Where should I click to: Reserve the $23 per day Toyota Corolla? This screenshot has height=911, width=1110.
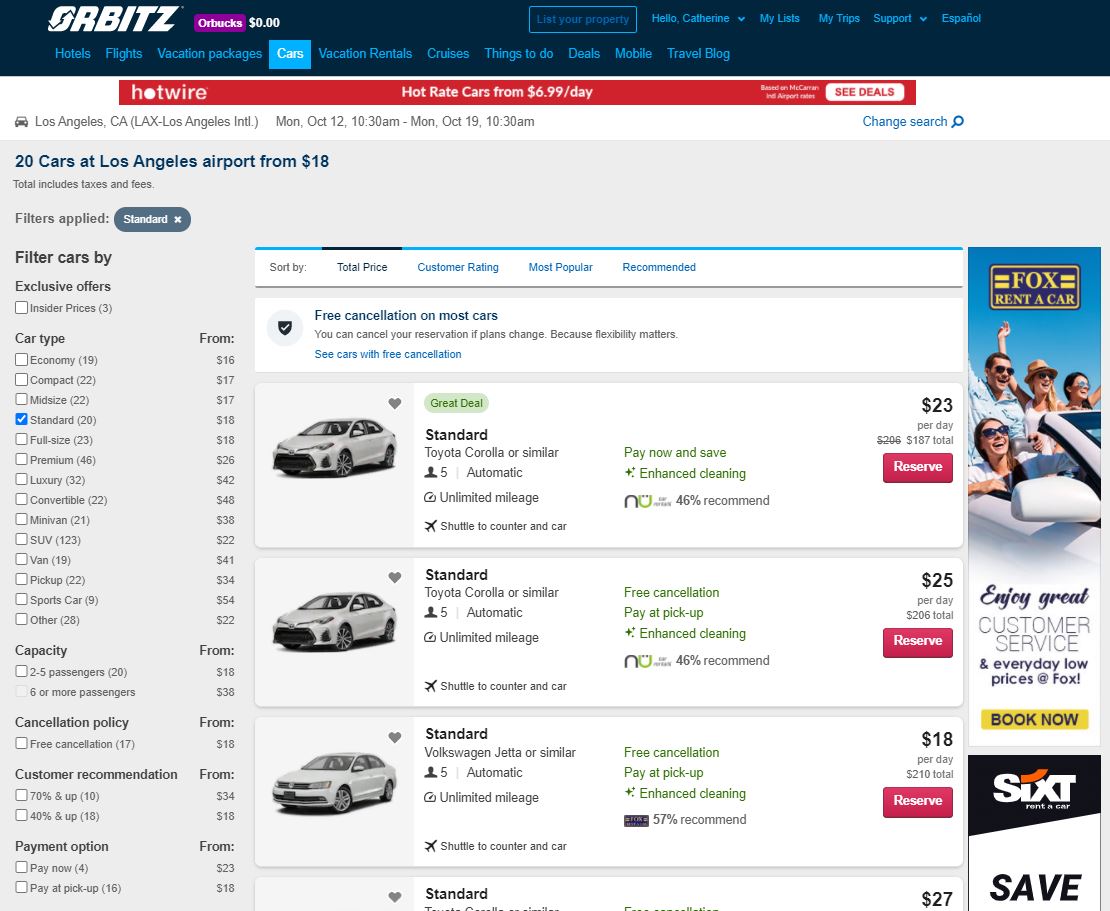point(917,467)
